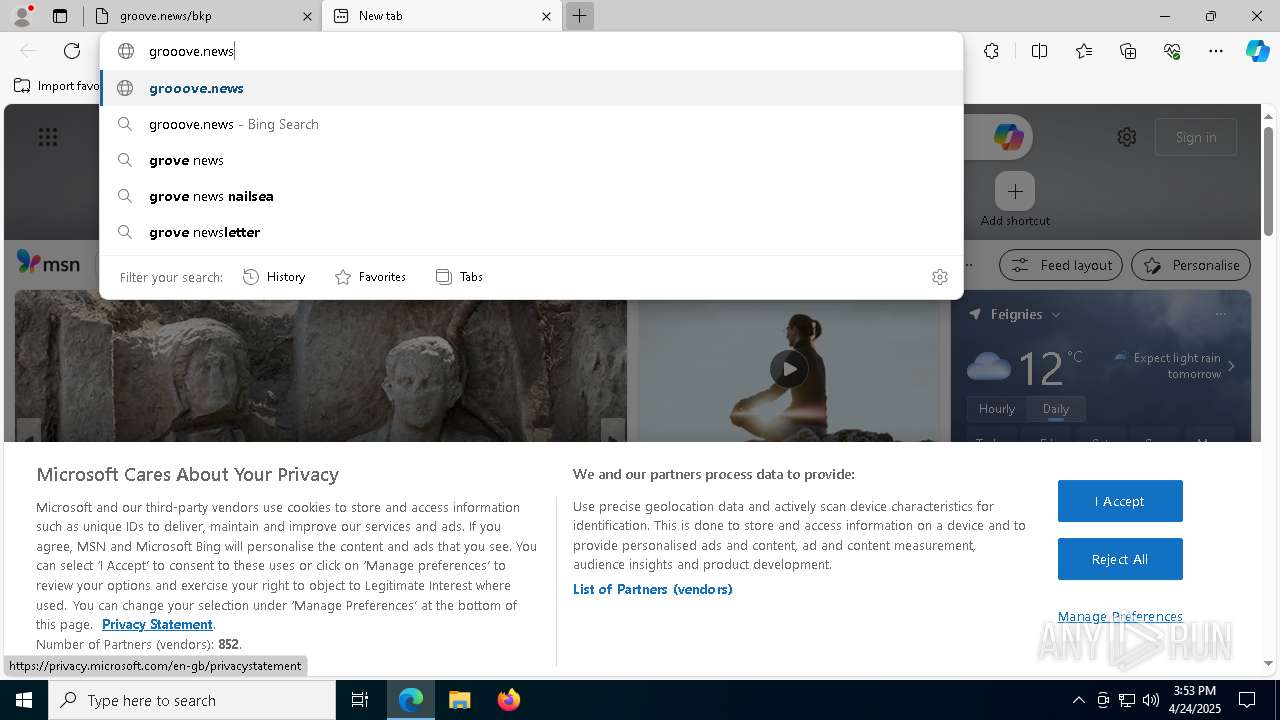Image resolution: width=1280 pixels, height=720 pixels.
Task: Click the browser refresh button
Action: 72,51
